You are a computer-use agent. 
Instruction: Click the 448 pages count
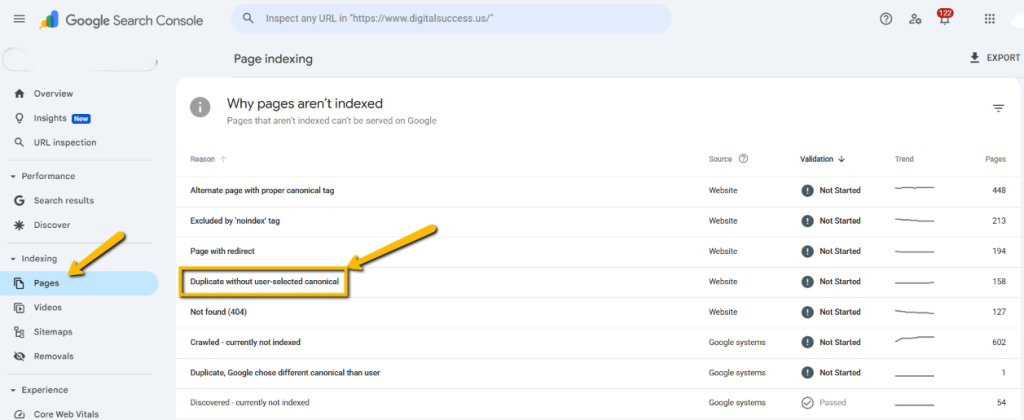click(x=998, y=190)
